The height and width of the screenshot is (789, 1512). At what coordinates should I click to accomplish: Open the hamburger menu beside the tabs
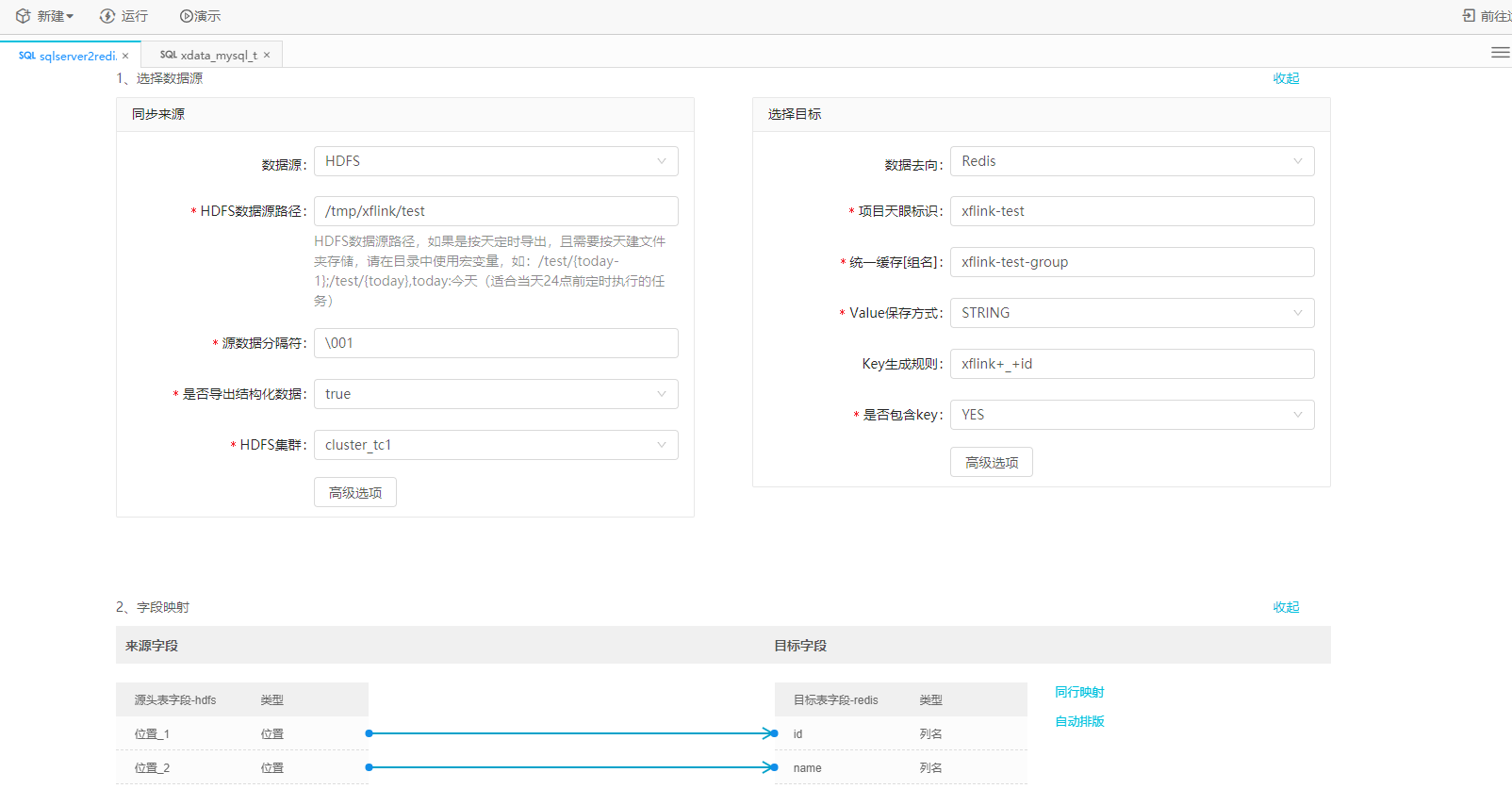[x=1500, y=53]
